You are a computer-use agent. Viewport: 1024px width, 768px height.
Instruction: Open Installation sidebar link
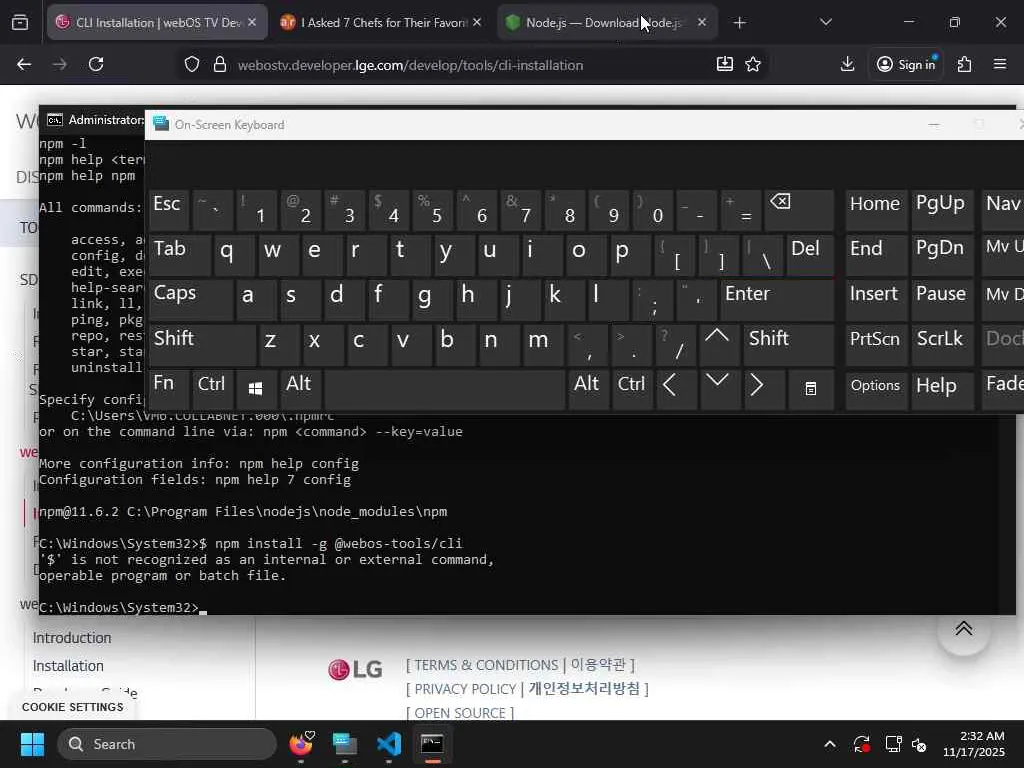point(69,665)
